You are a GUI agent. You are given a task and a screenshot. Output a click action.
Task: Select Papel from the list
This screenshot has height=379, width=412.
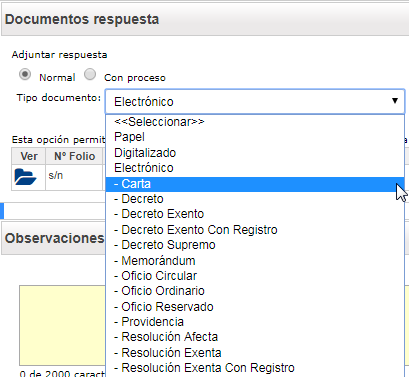point(255,137)
